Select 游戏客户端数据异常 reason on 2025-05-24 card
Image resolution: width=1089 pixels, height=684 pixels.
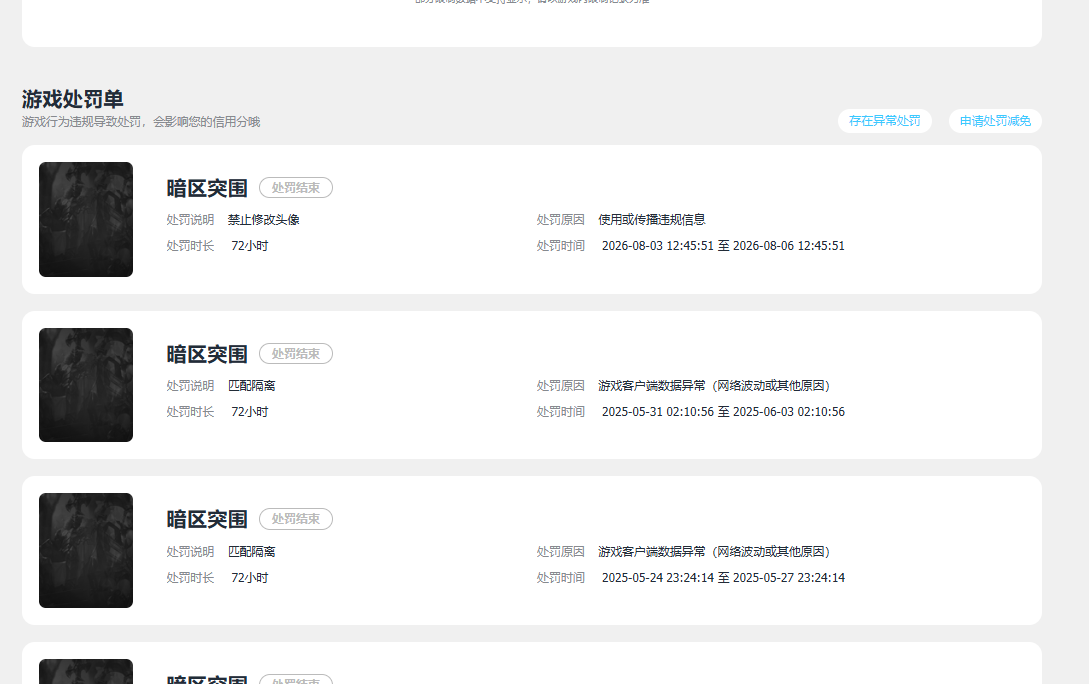click(714, 551)
